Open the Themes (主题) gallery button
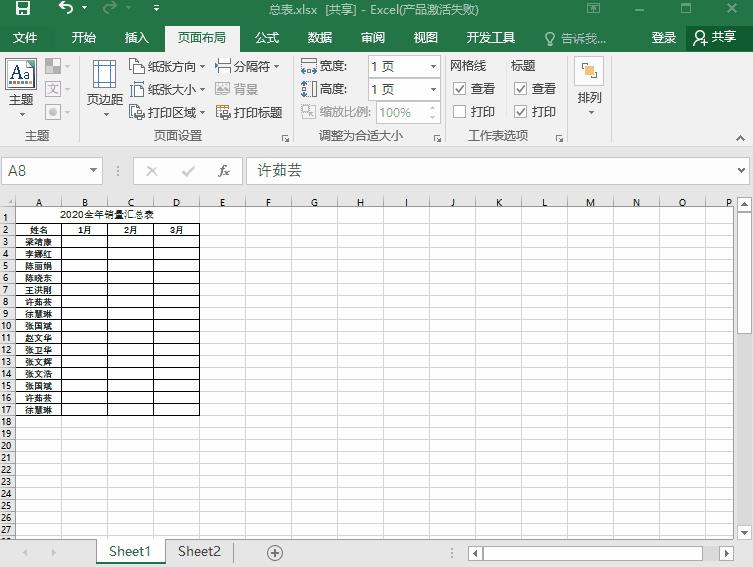The height and width of the screenshot is (567, 753). pyautogui.click(x=21, y=89)
